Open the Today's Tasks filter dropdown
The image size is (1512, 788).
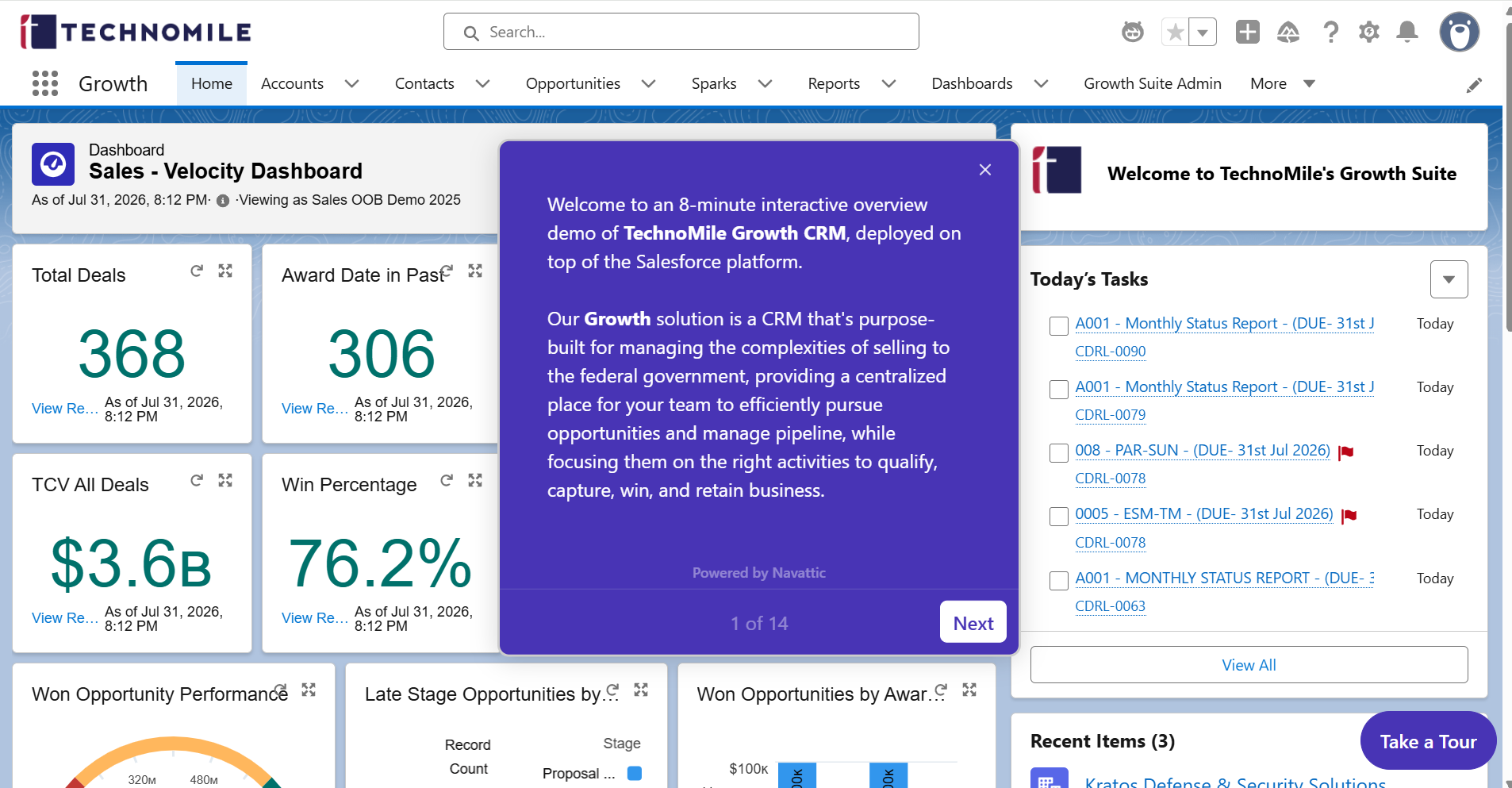coord(1449,279)
